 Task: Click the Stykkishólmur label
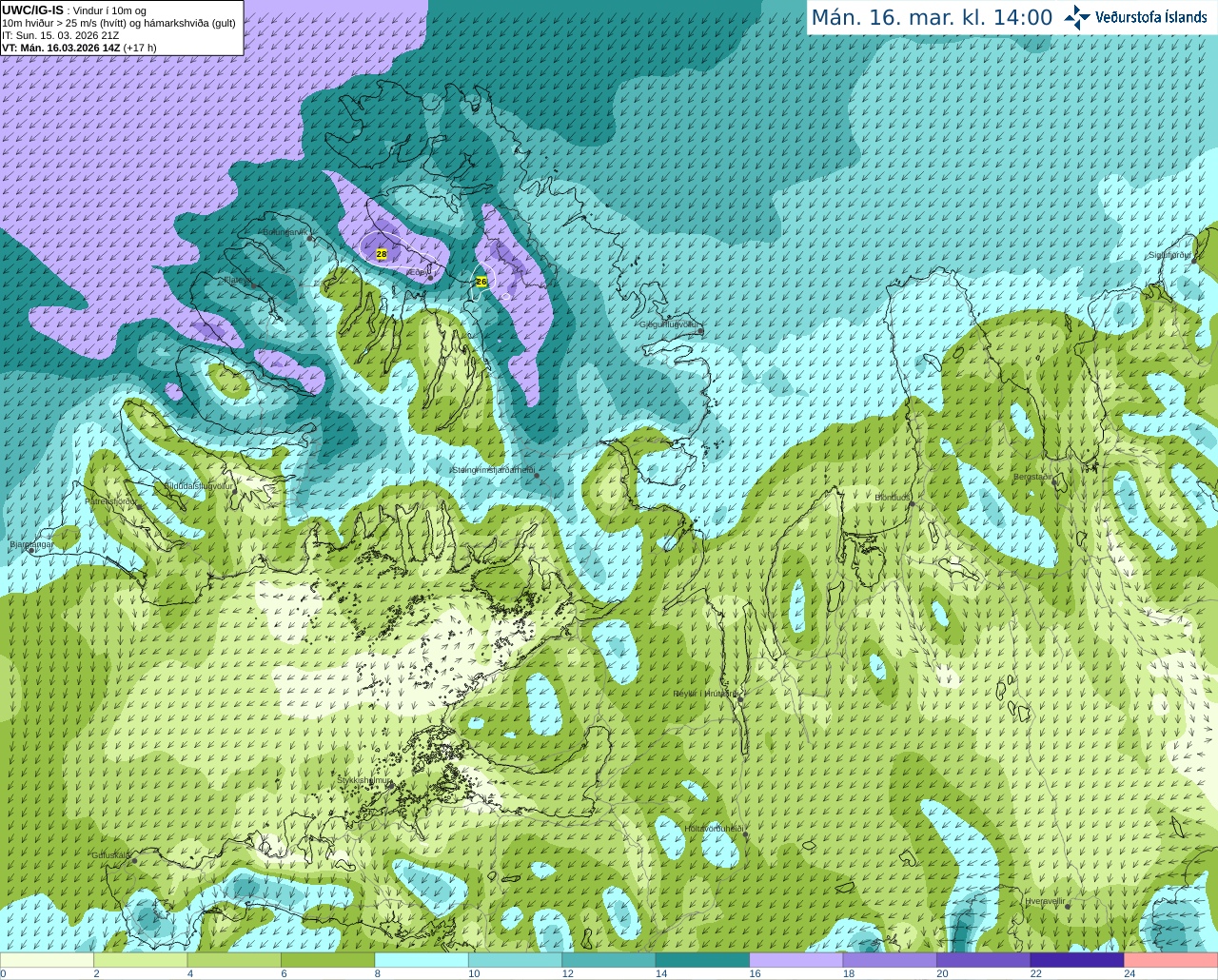coord(364,780)
